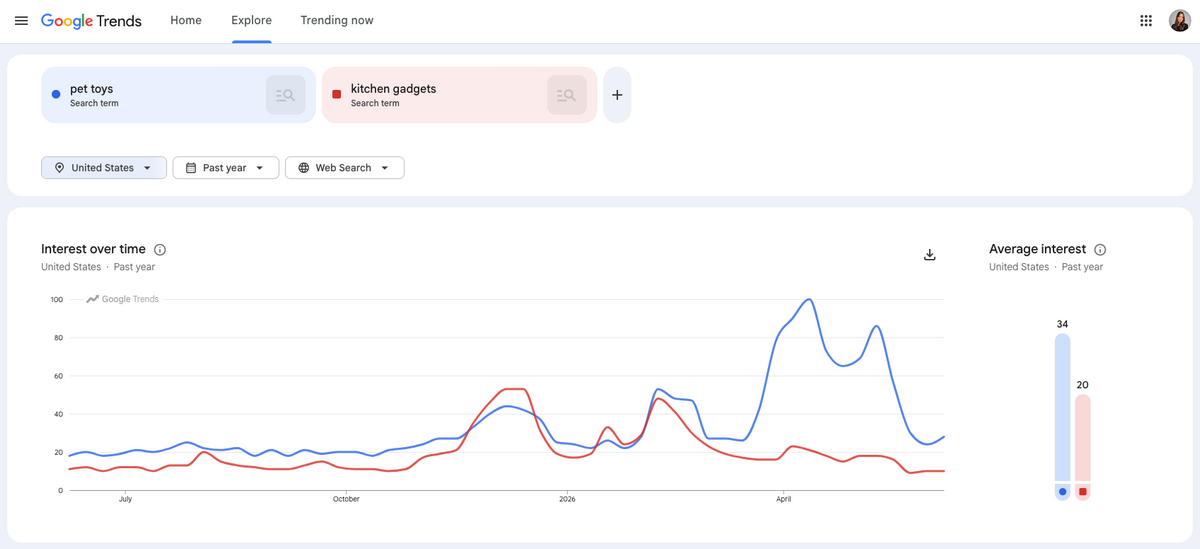Click the red kitchen gadgets square
The image size is (1200, 549).
(337, 95)
